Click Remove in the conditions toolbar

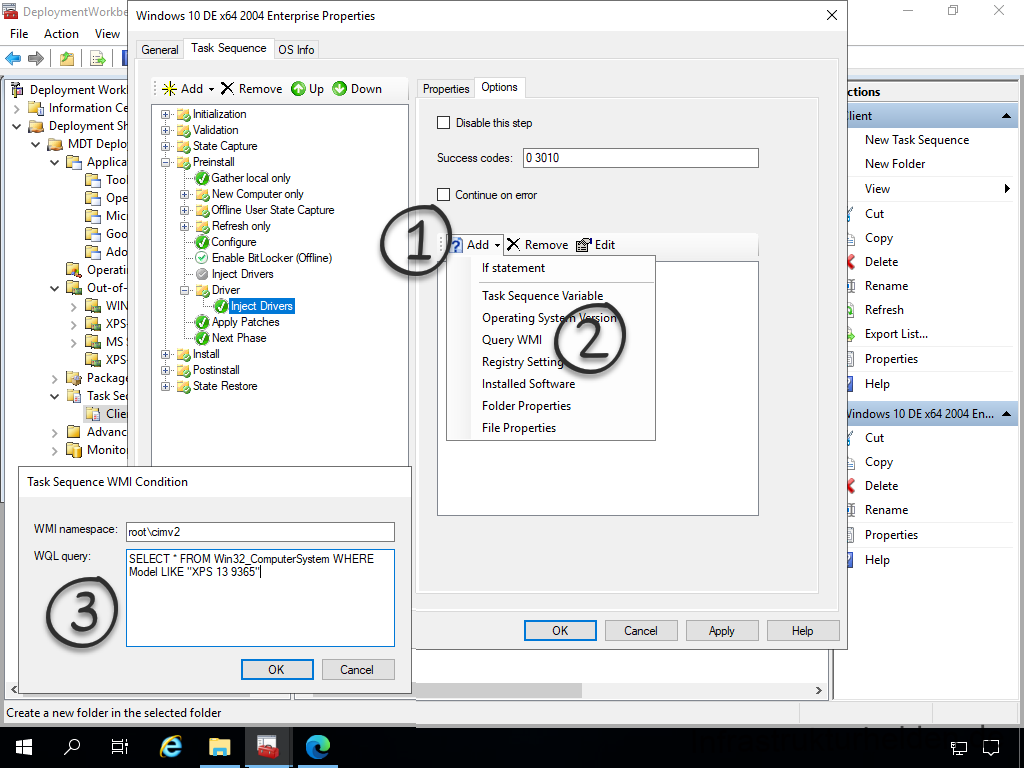[537, 245]
